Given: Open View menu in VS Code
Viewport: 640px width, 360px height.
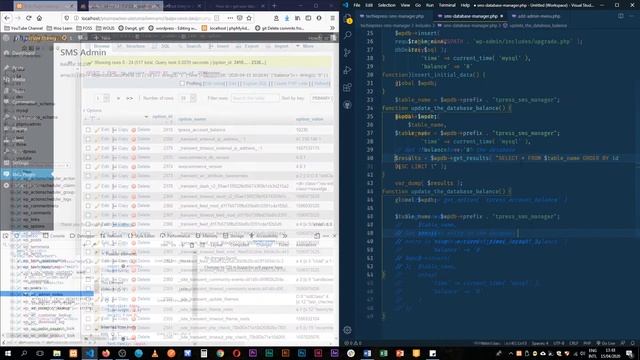Looking at the screenshot, I should click(405, 5).
